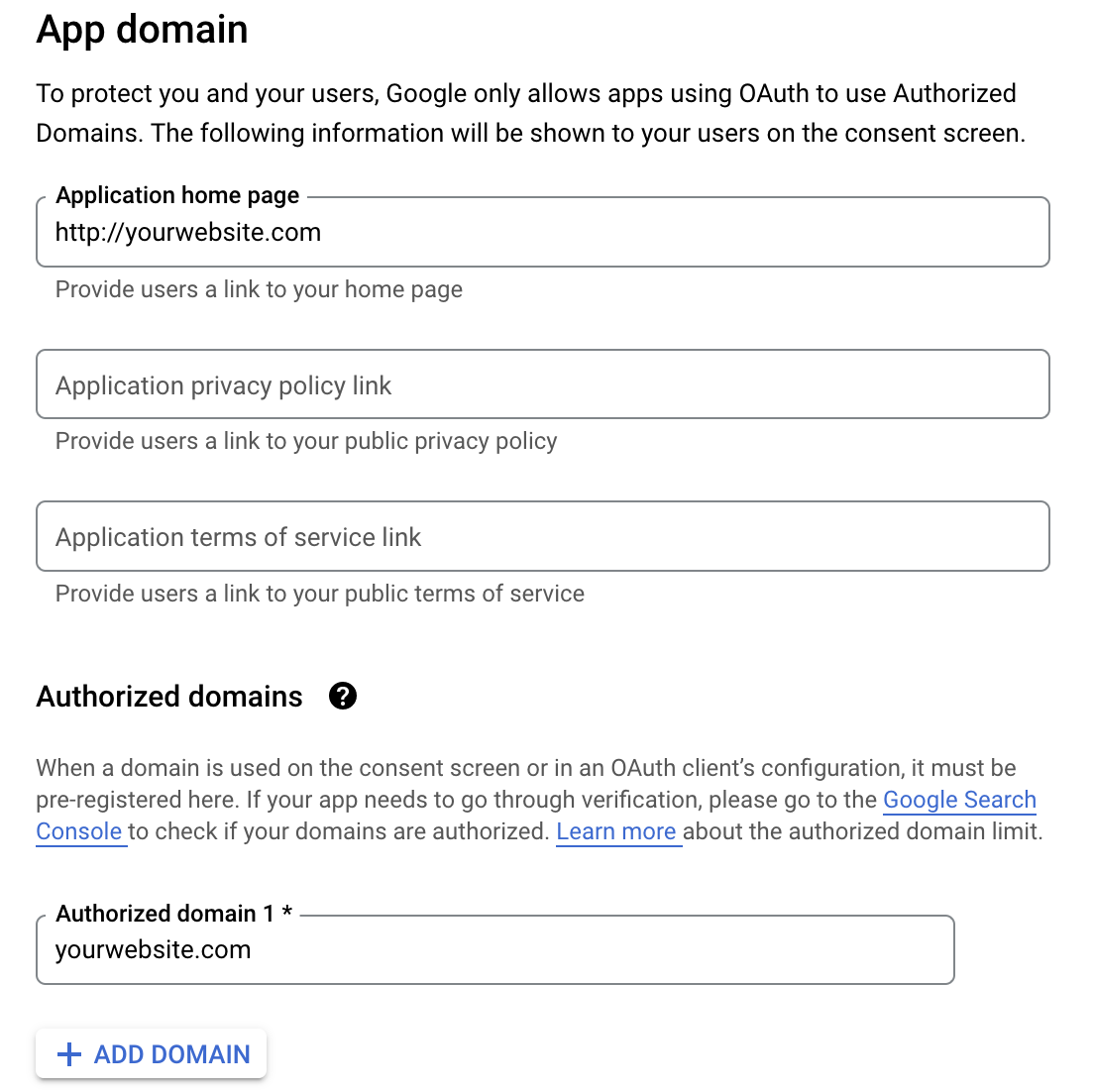Activate ADD DOMAIN to add another authorized domain
The image size is (1094, 1092).
click(x=151, y=1053)
